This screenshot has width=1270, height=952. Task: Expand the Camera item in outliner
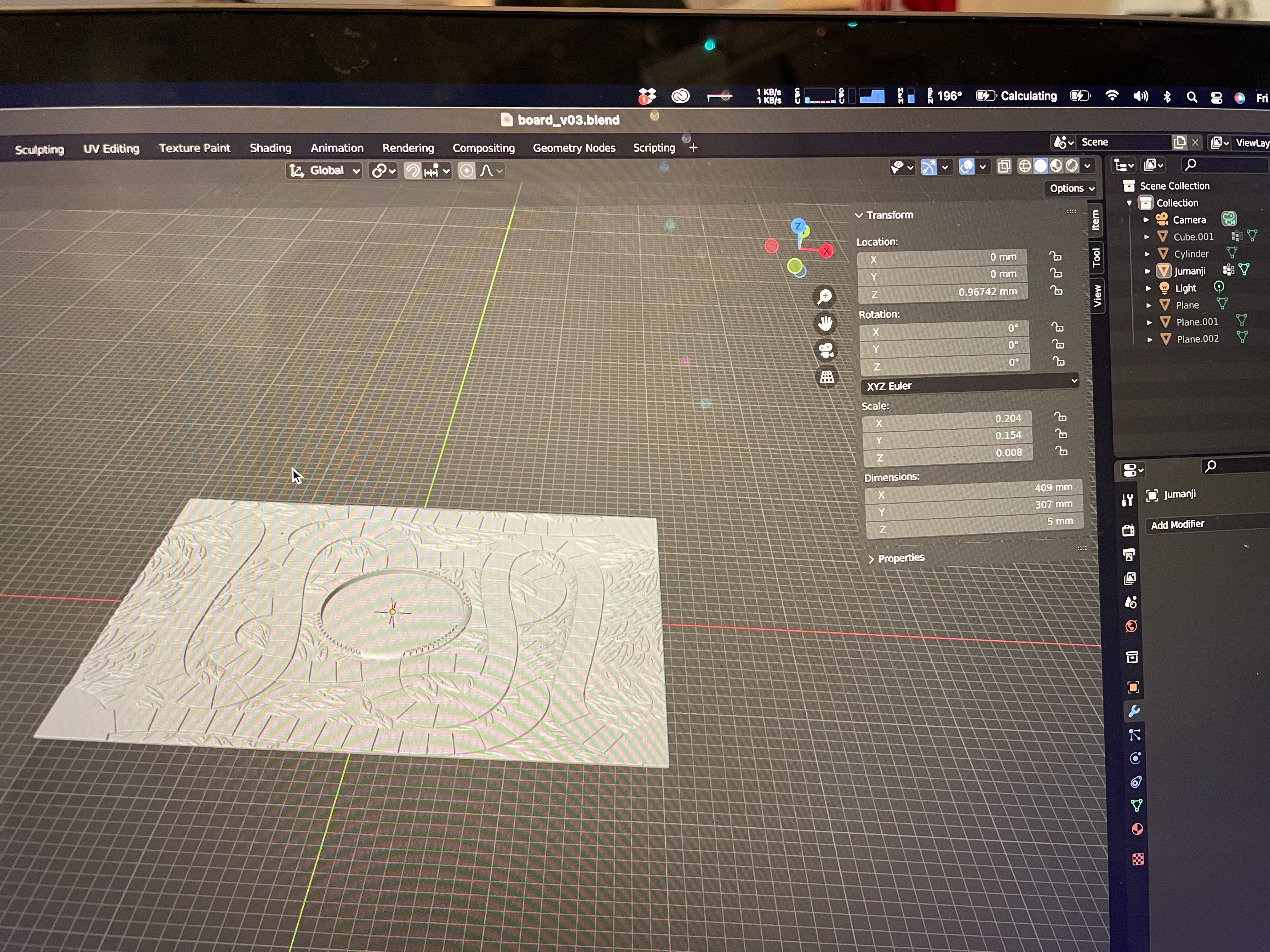coord(1145,220)
